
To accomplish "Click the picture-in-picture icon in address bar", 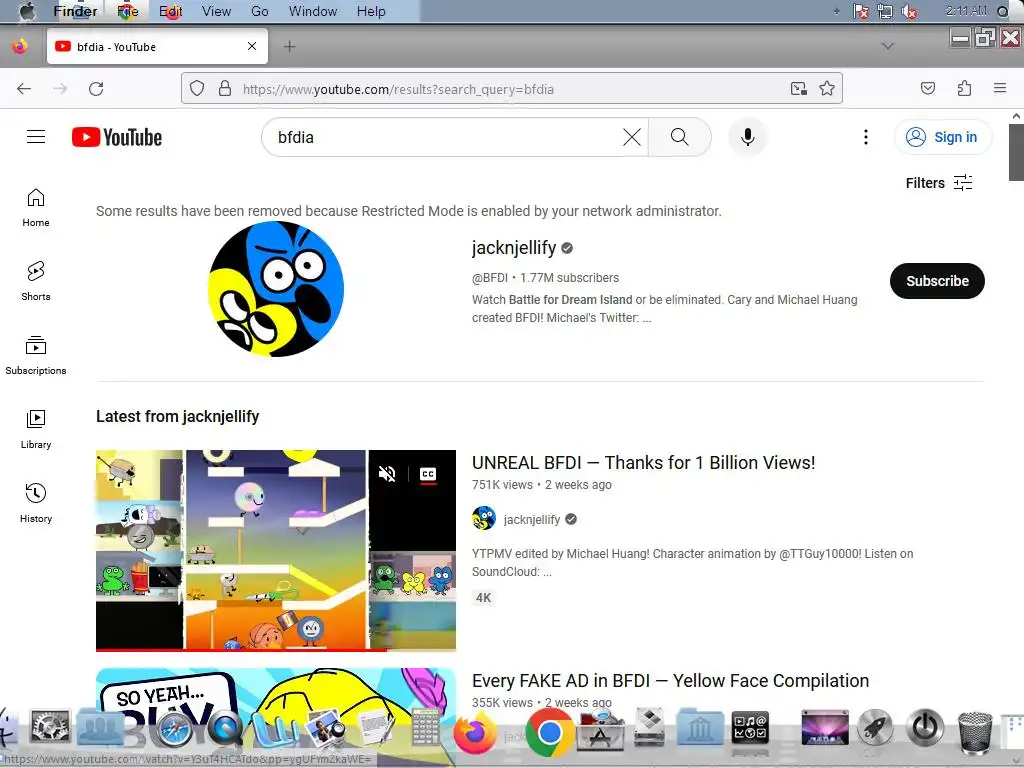I will [799, 89].
